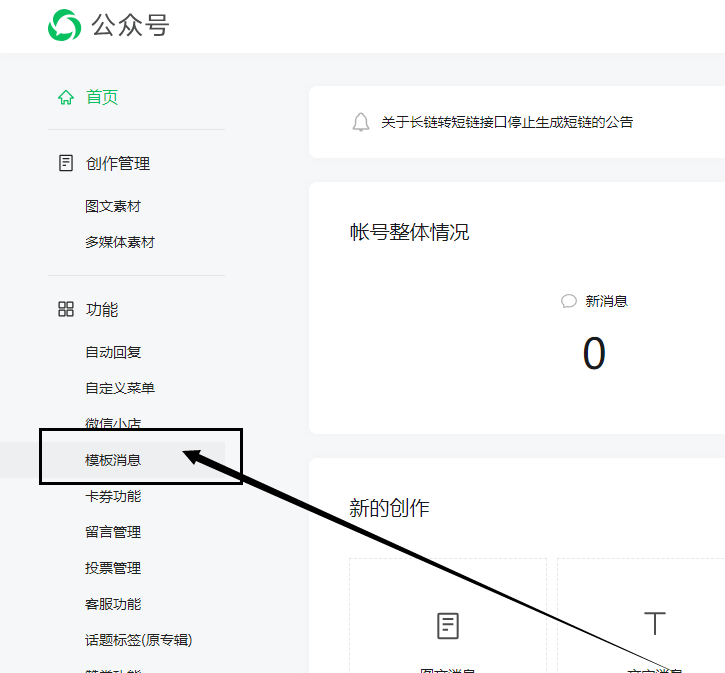The width and height of the screenshot is (725, 673).
Task: Go to 自动回复 settings
Action: click(x=113, y=352)
